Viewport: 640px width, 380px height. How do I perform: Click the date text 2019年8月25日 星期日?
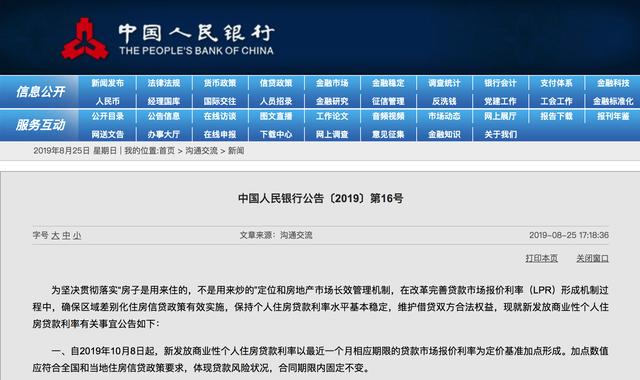click(75, 151)
